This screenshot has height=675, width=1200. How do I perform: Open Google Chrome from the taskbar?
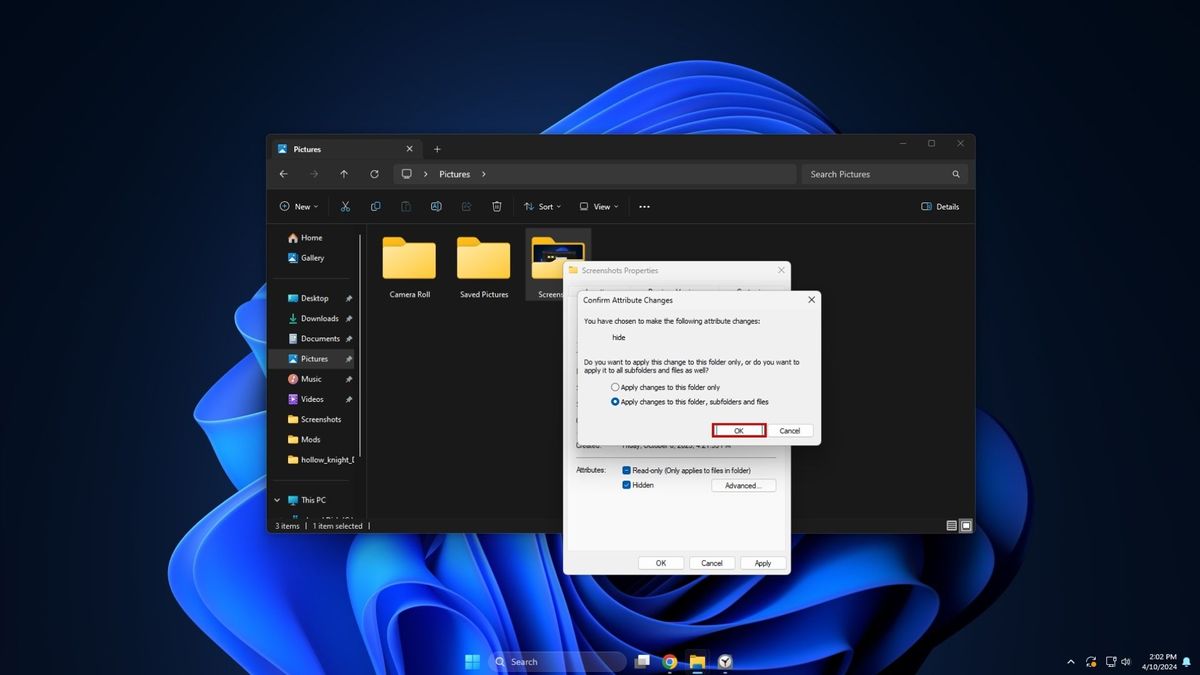669,661
